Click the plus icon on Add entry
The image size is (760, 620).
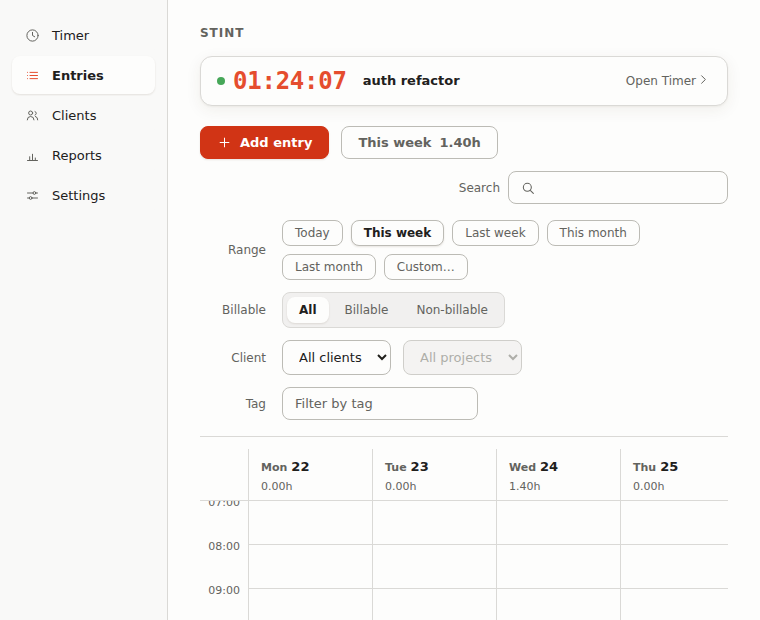point(224,143)
